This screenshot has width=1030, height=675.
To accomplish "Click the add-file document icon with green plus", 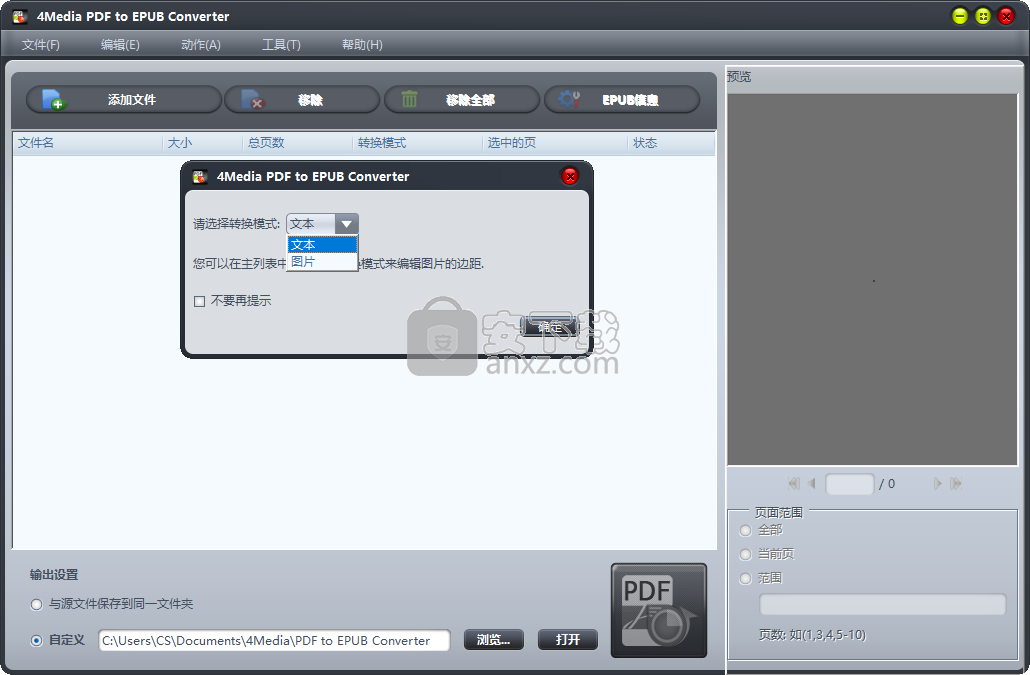I will [x=53, y=100].
